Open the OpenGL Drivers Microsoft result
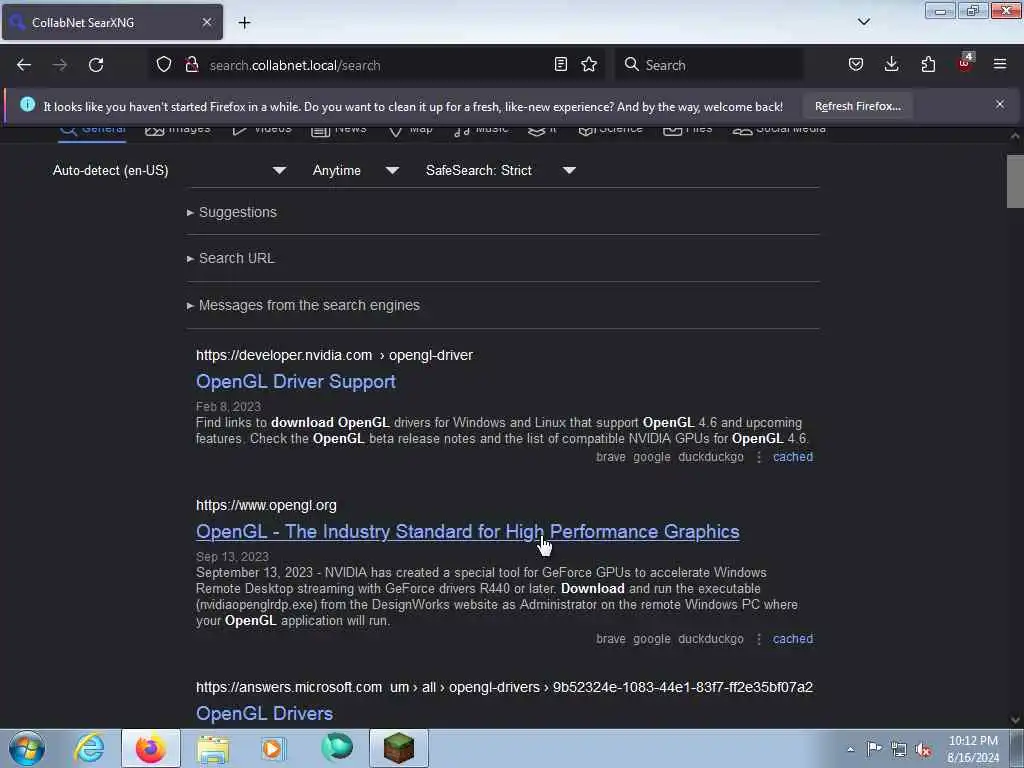This screenshot has width=1024, height=768. click(x=264, y=713)
